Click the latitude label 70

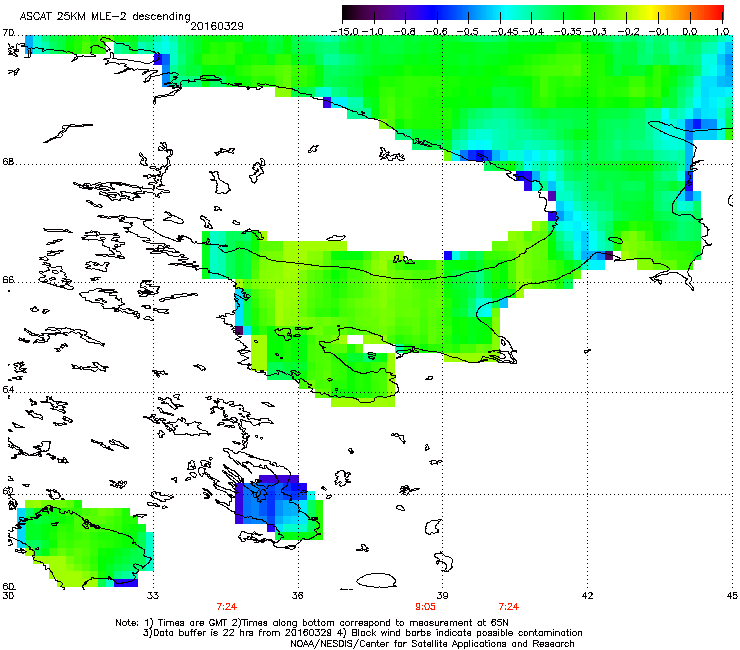coord(8,33)
